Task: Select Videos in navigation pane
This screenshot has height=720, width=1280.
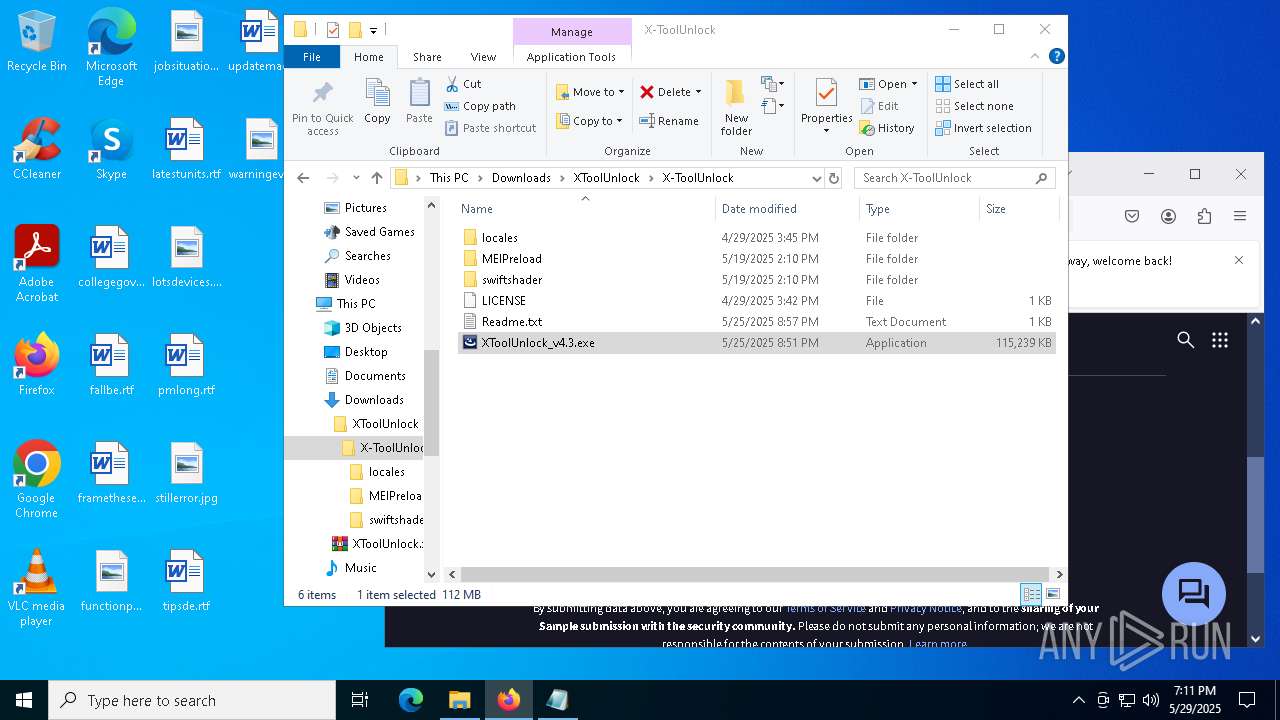Action: click(362, 280)
